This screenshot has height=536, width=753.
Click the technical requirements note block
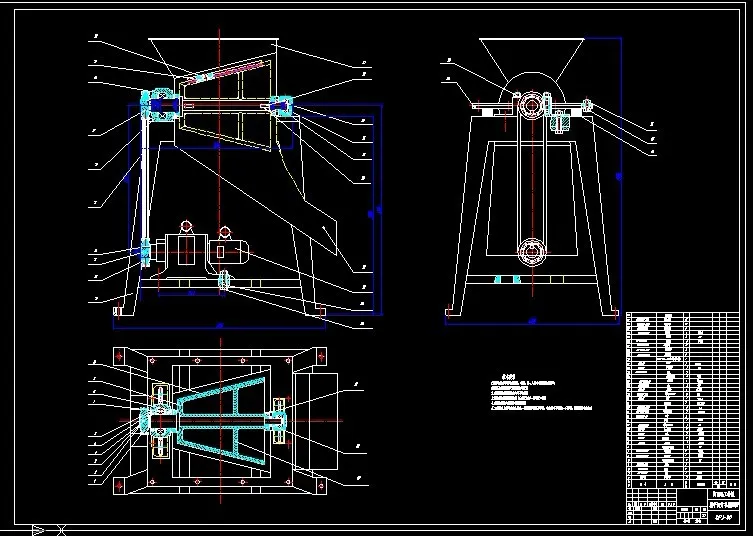click(x=541, y=393)
